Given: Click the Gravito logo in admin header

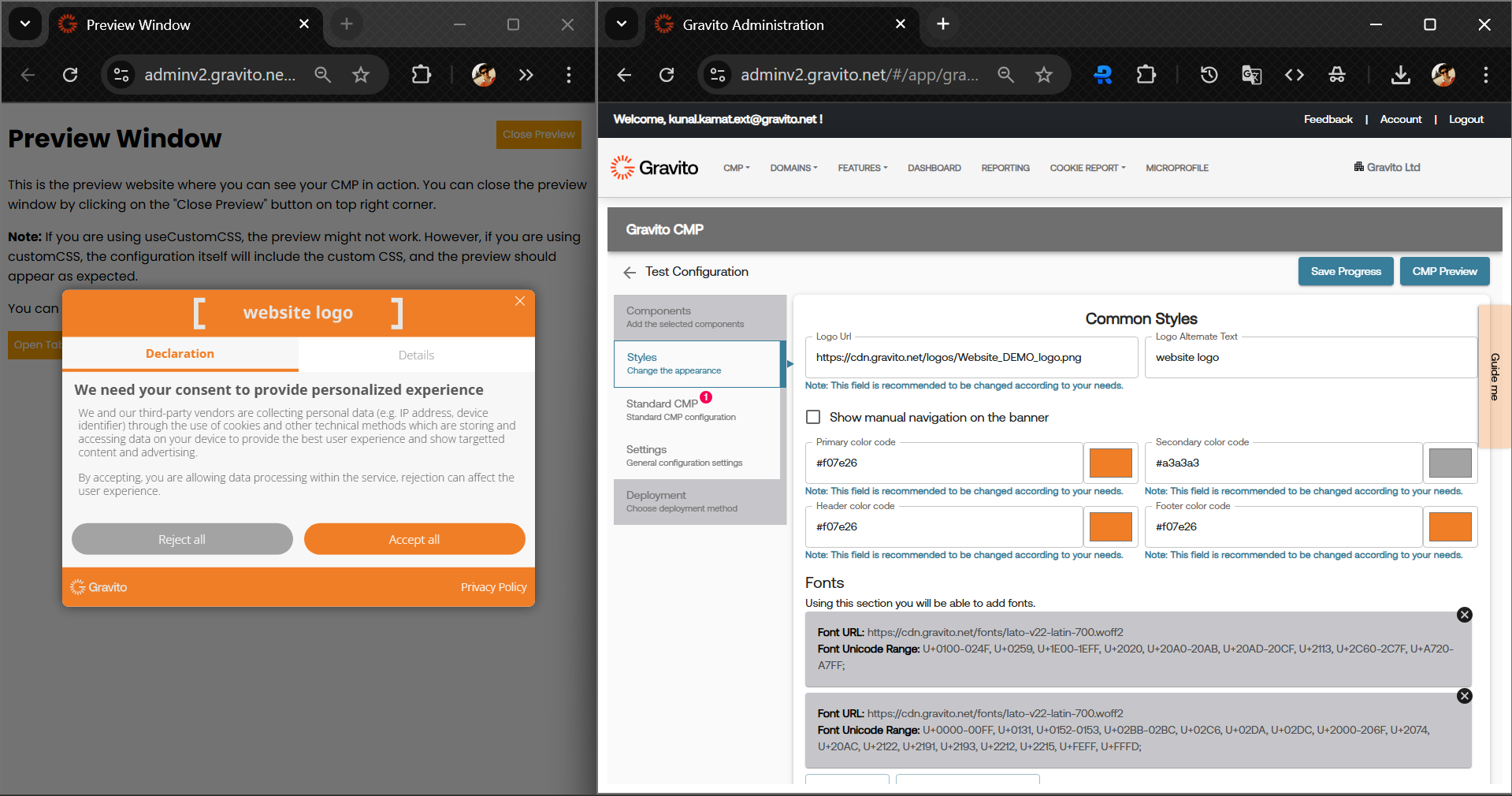Looking at the screenshot, I should [x=655, y=168].
